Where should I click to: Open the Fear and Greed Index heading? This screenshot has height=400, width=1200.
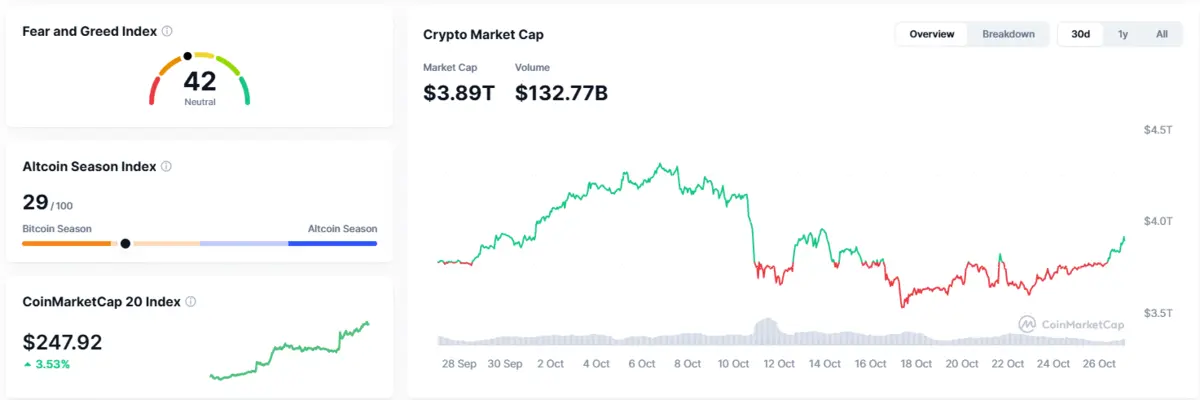tap(90, 31)
